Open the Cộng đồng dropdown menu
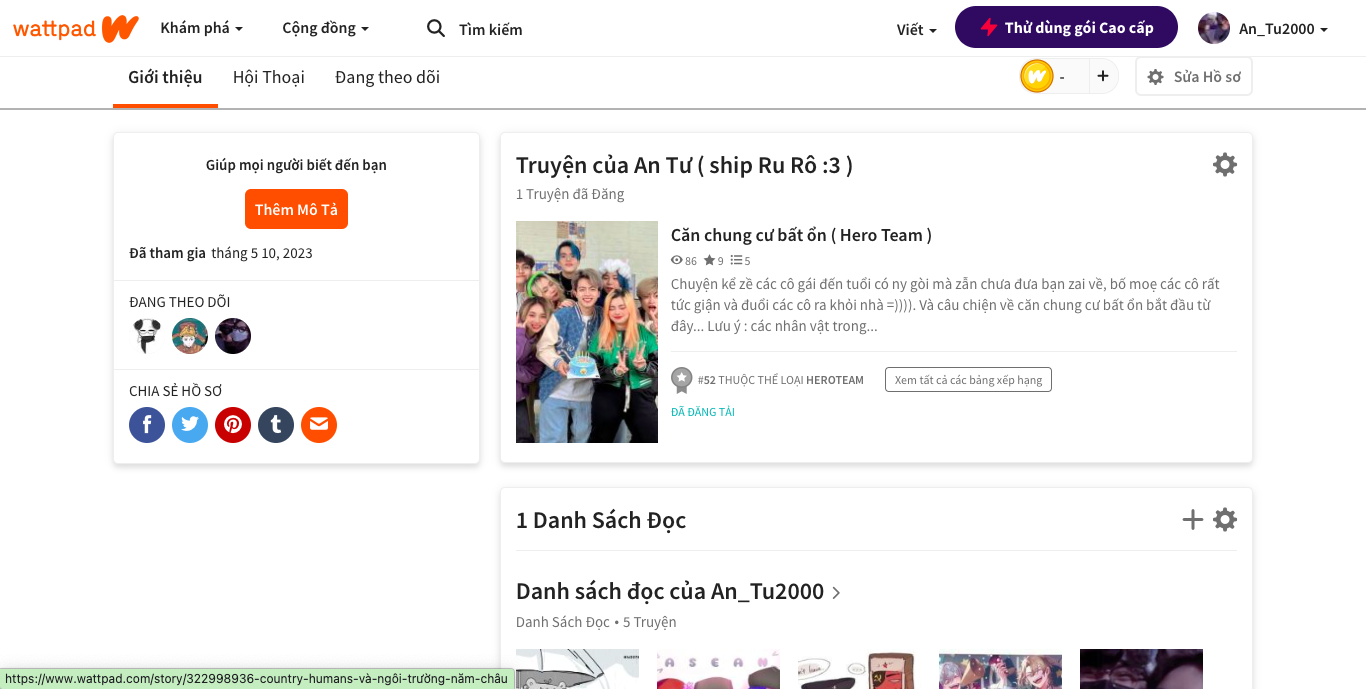 pos(325,28)
